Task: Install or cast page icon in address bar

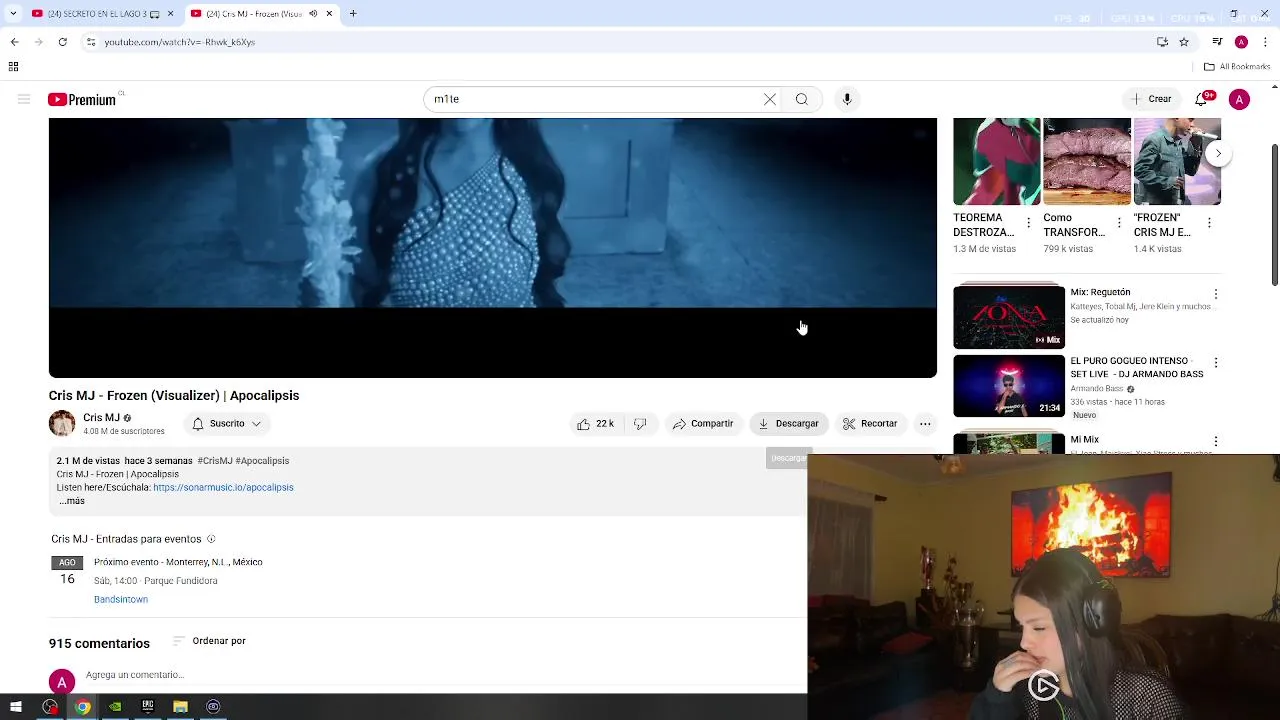Action: [1162, 42]
